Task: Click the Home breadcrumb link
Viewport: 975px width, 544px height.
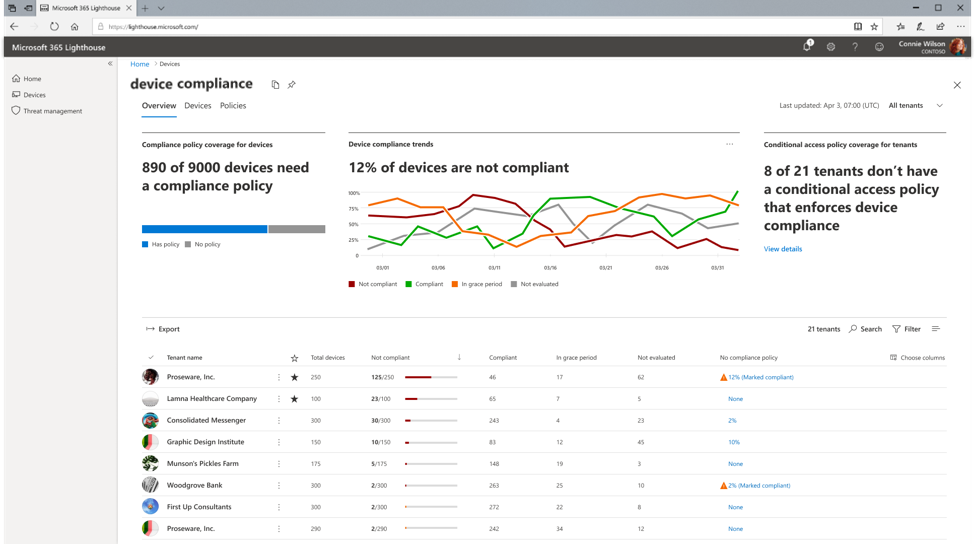Action: [139, 64]
